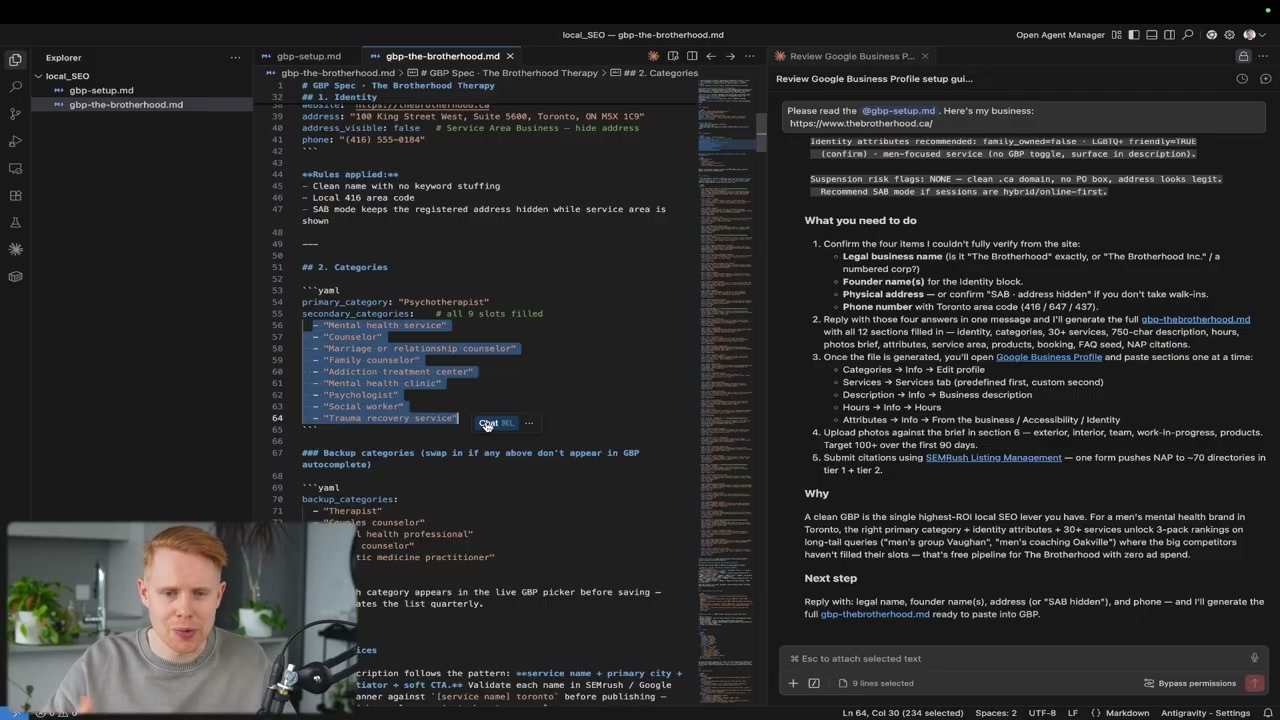Viewport: 1280px width, 720px height.
Task: Click the @gbp-setup.md mention in chat
Action: pyautogui.click(x=898, y=111)
